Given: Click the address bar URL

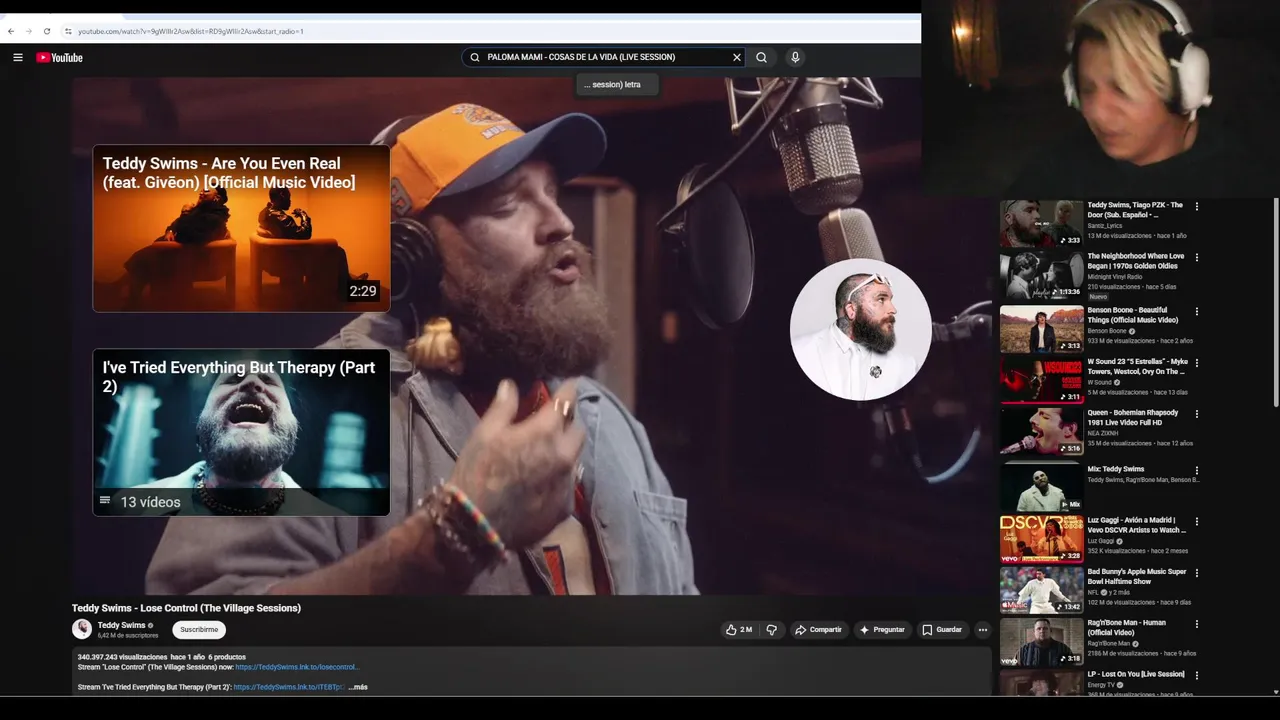Looking at the screenshot, I should [x=191, y=31].
